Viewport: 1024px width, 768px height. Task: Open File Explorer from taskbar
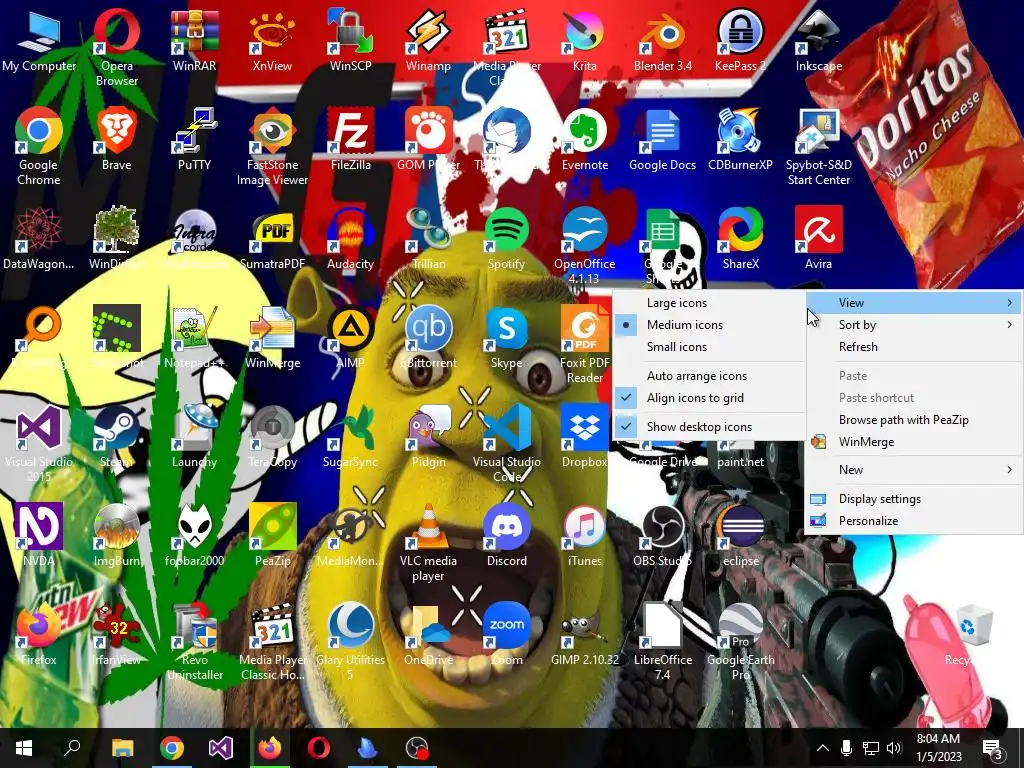pos(123,748)
